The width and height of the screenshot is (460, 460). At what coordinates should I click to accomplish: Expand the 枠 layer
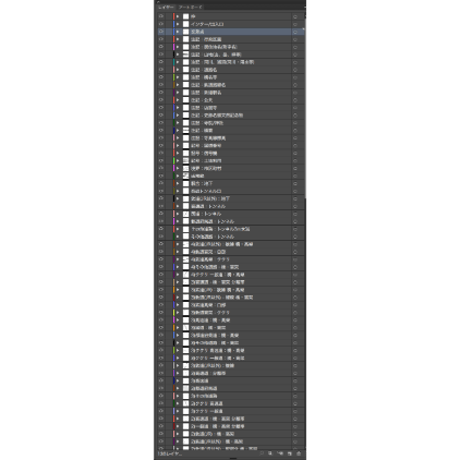(x=178, y=16)
